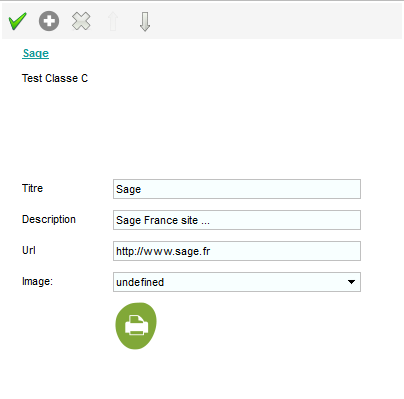Viewport: 404px width, 399px height.
Task: Open the Sage hyperlink
Action: point(36,53)
